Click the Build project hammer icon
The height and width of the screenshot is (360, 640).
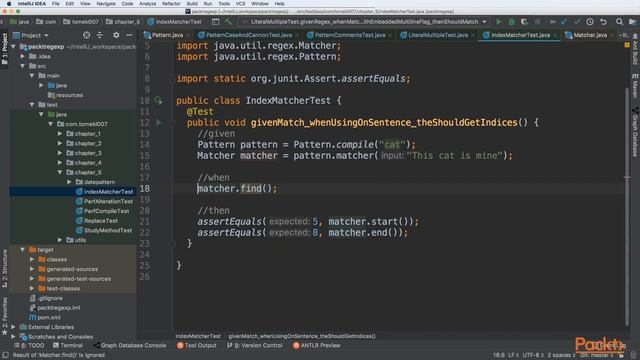[x=229, y=22]
